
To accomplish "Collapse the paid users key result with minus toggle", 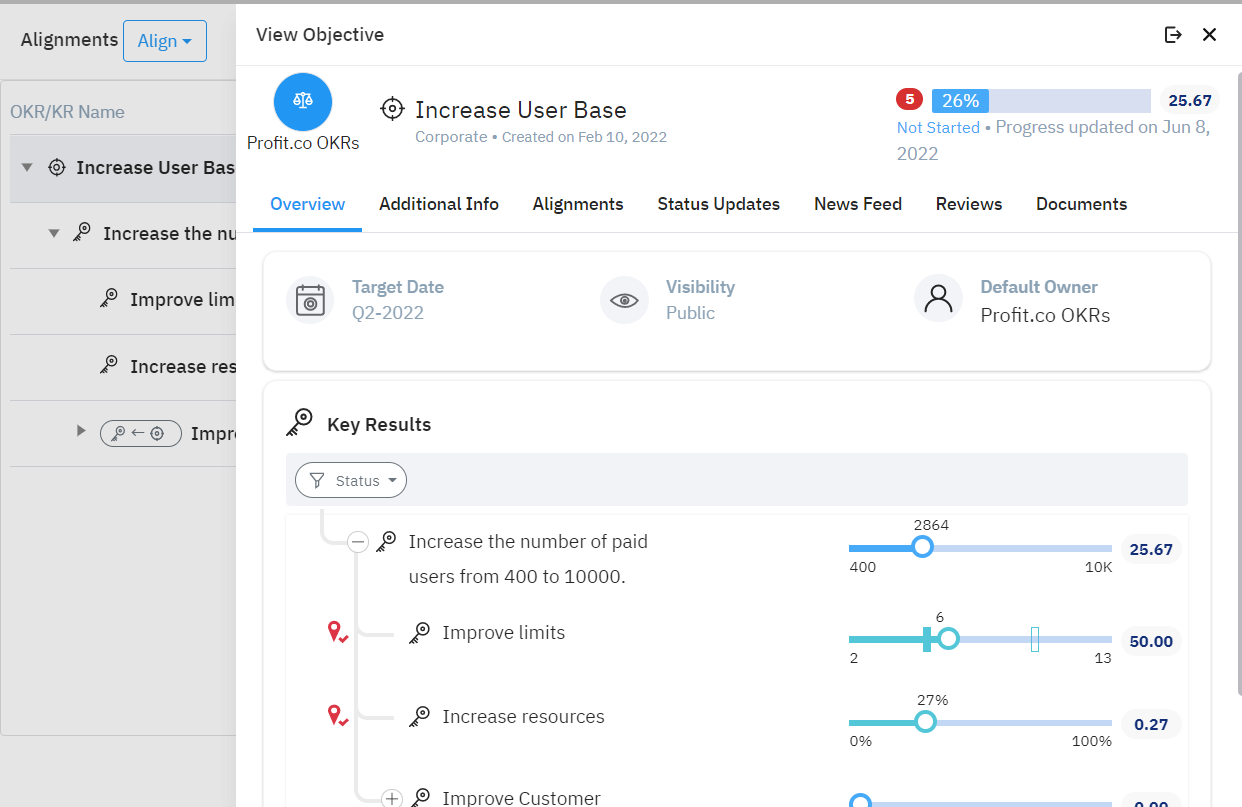I will (358, 542).
